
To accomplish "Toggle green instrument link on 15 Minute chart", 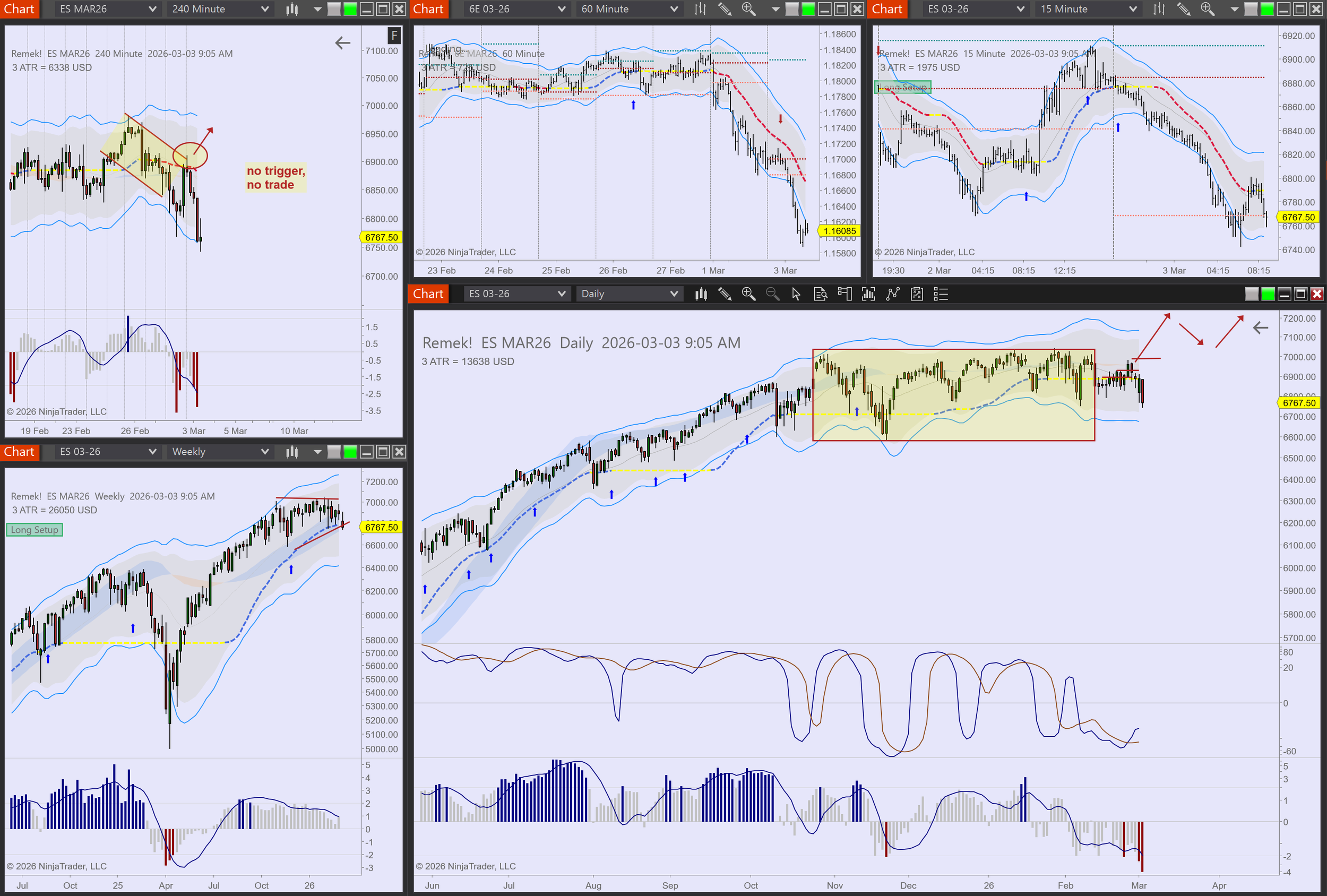I will pos(1266,9).
